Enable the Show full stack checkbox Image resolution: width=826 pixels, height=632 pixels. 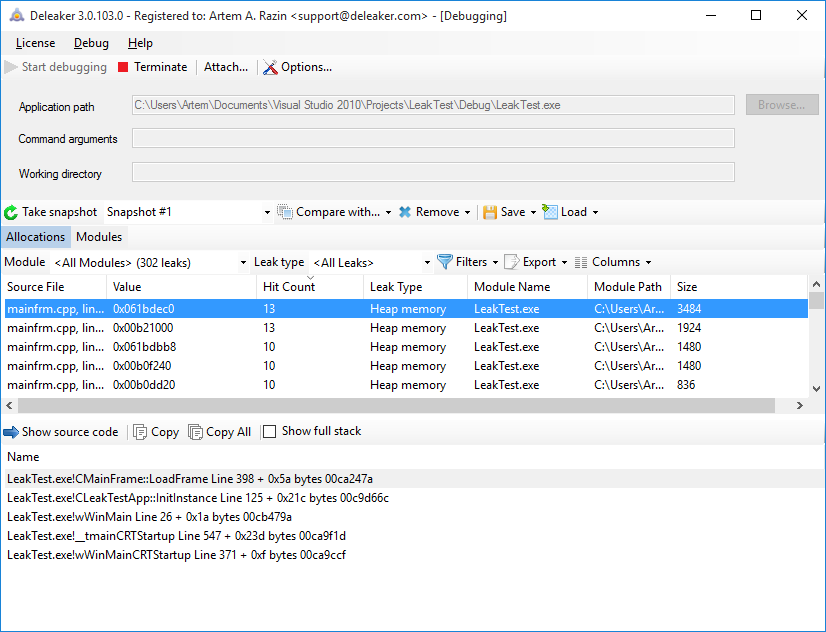[x=268, y=432]
